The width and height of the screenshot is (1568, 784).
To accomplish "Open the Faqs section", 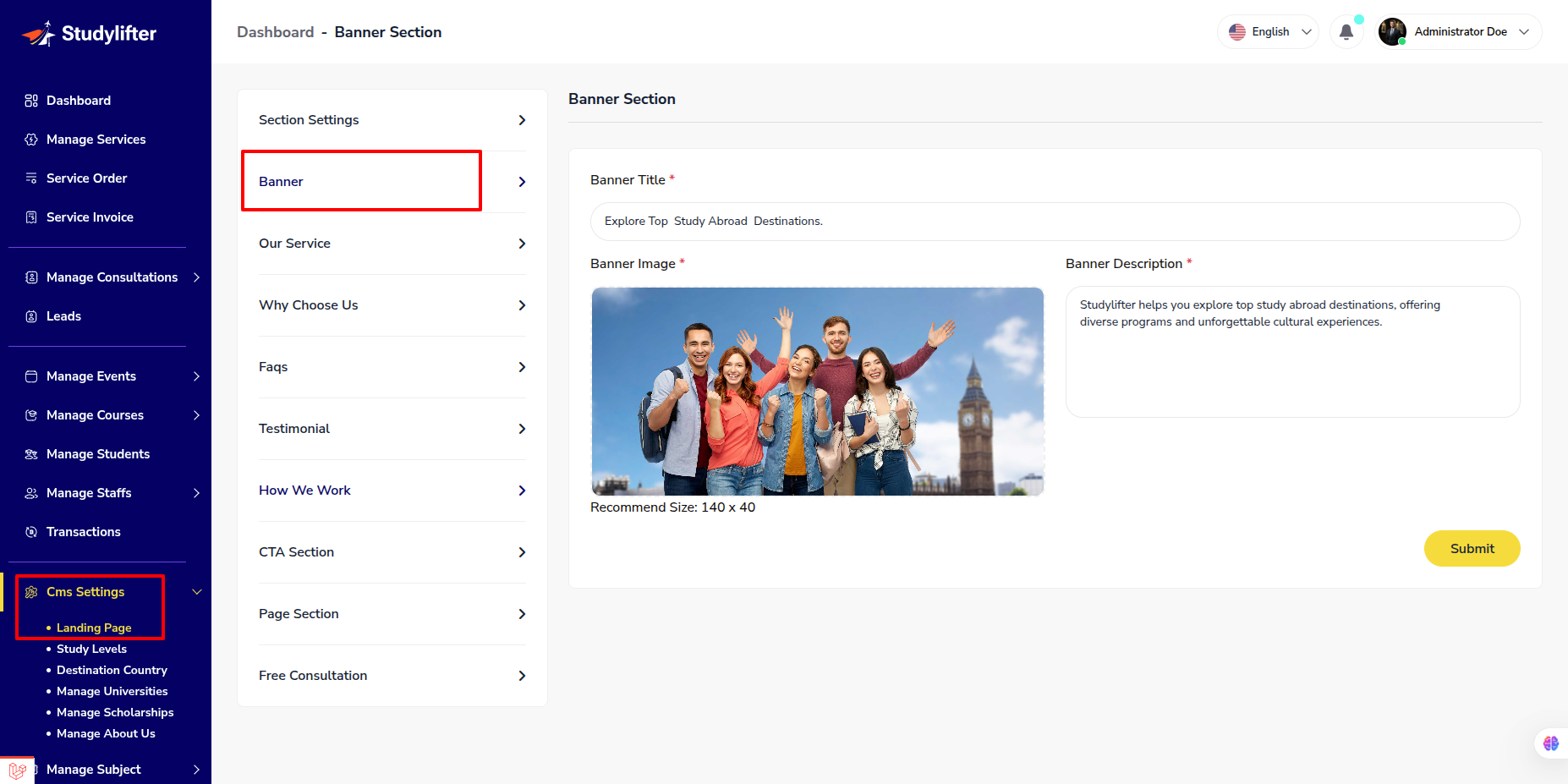I will click(x=392, y=367).
